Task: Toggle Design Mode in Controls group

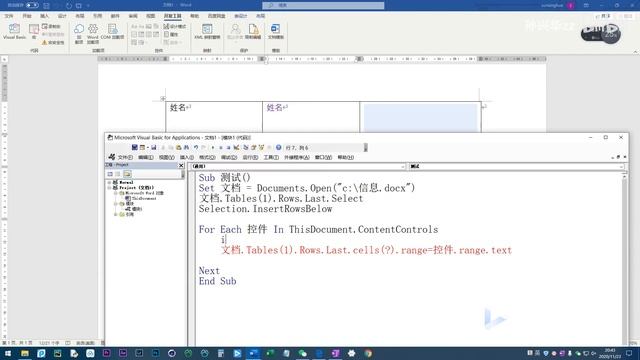Action: [175, 27]
